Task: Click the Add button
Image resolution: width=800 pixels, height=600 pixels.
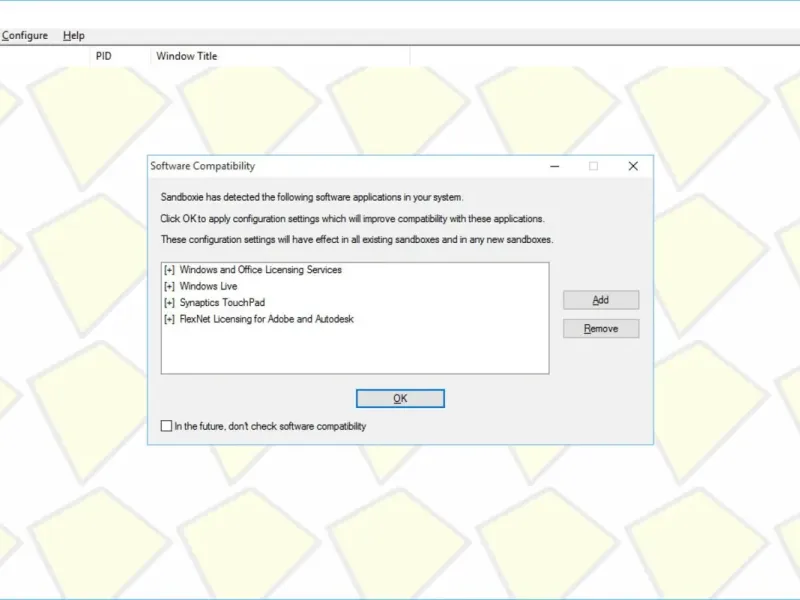Action: pos(601,300)
